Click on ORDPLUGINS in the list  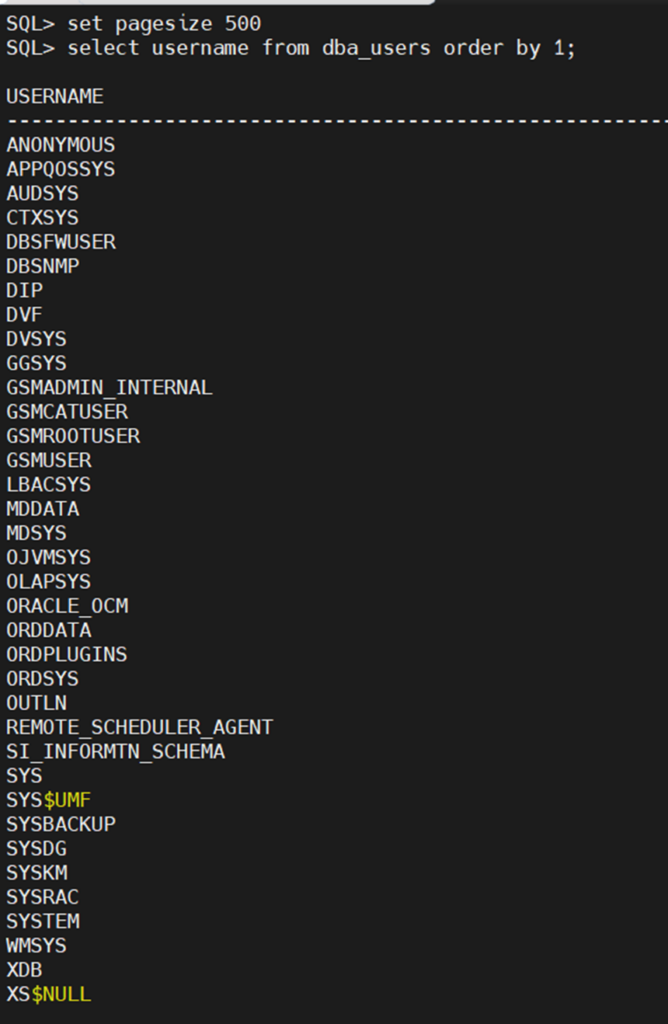(67, 654)
